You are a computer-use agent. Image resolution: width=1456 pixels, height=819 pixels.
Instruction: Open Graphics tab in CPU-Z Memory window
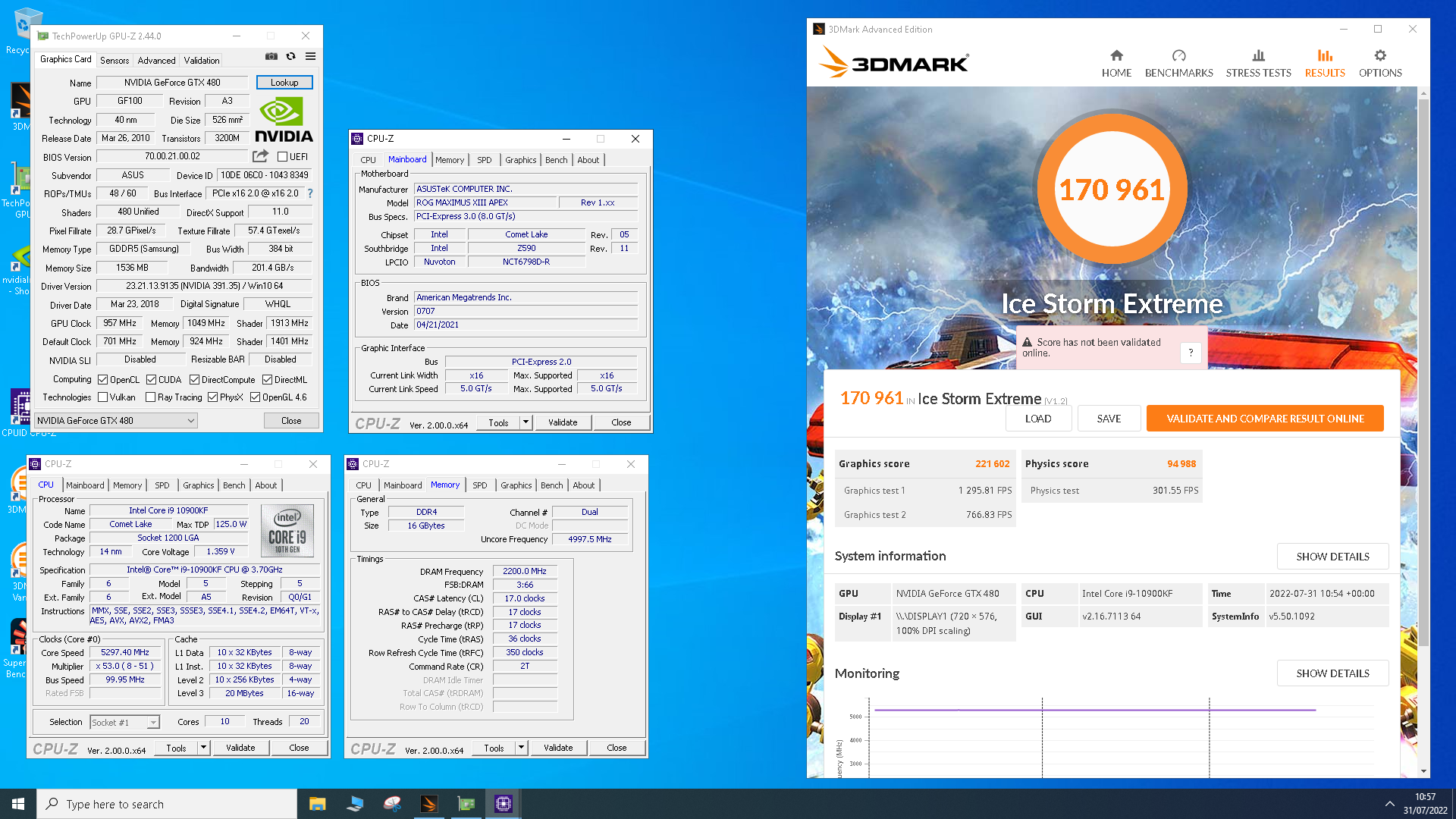click(x=516, y=485)
